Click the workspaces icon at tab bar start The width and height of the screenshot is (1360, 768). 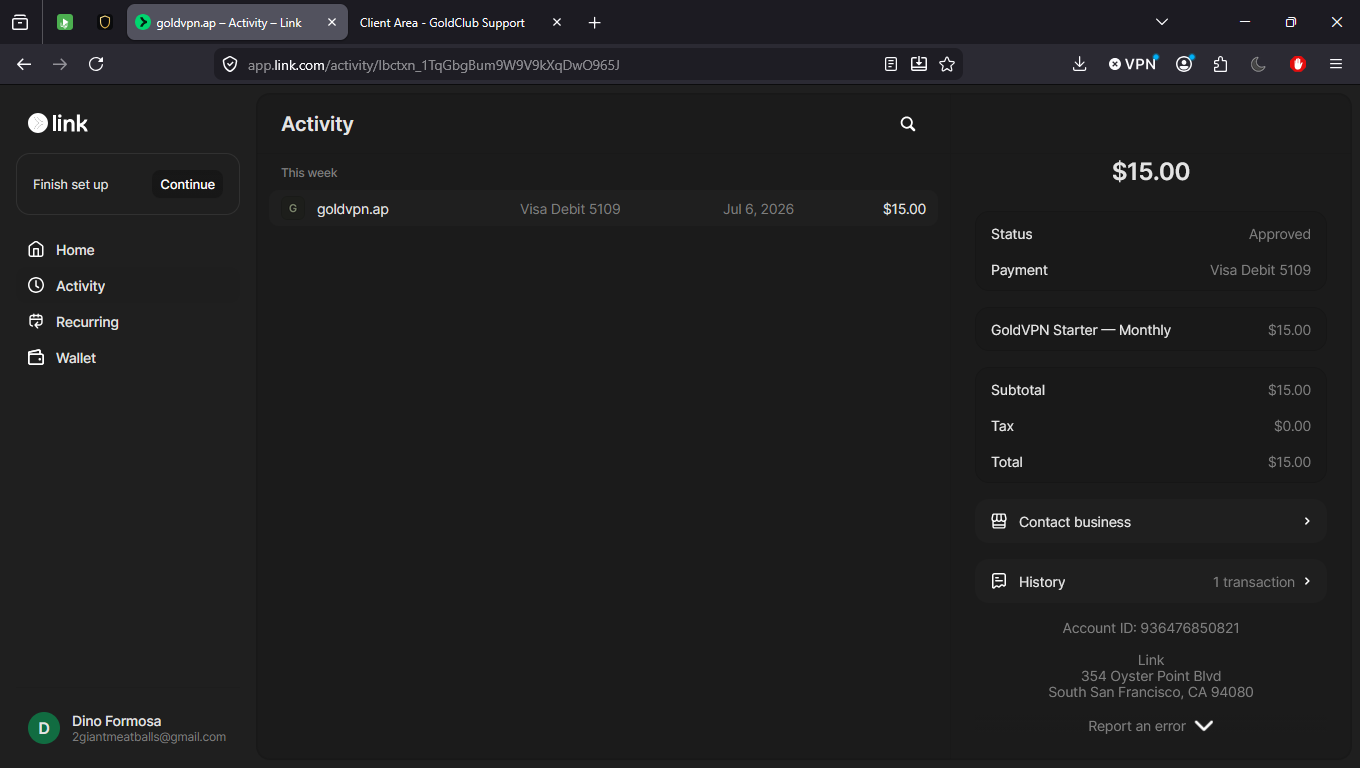(20, 22)
